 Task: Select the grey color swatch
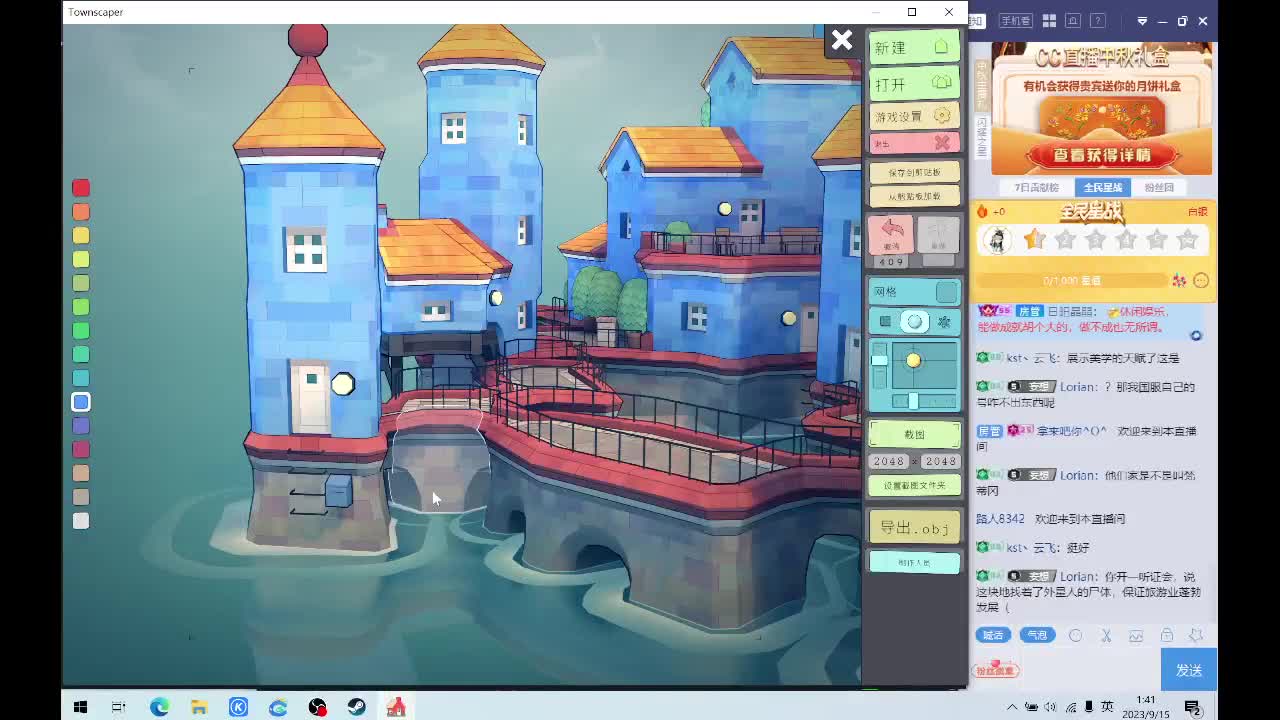81,497
